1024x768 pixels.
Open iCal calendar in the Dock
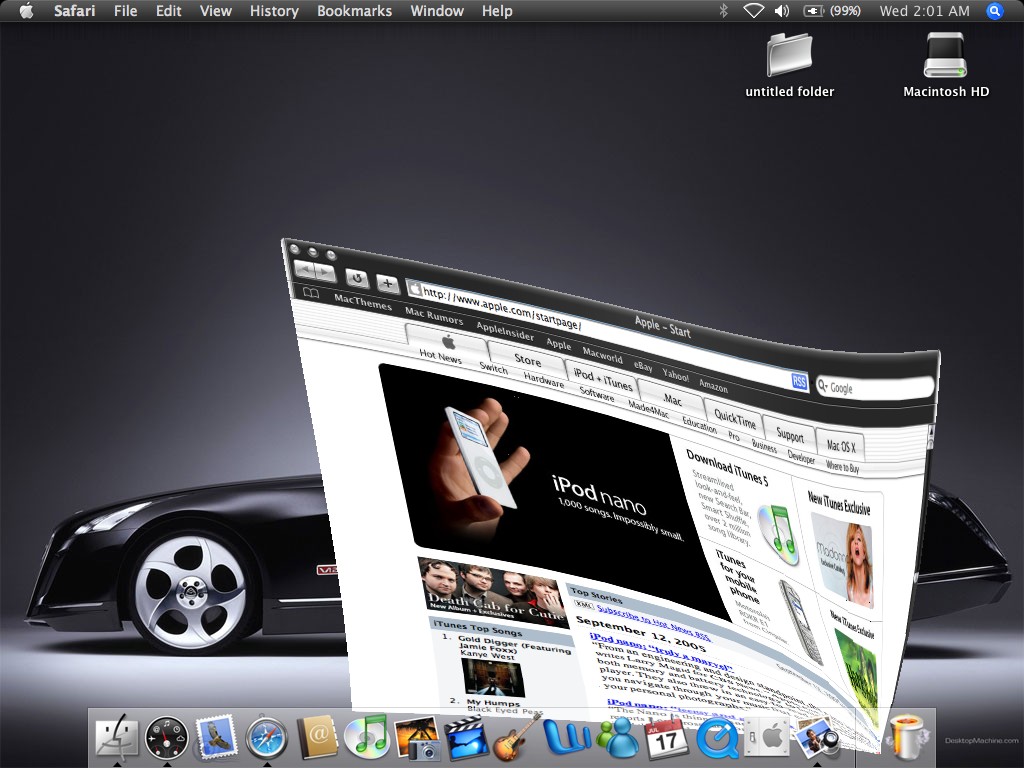tap(666, 738)
